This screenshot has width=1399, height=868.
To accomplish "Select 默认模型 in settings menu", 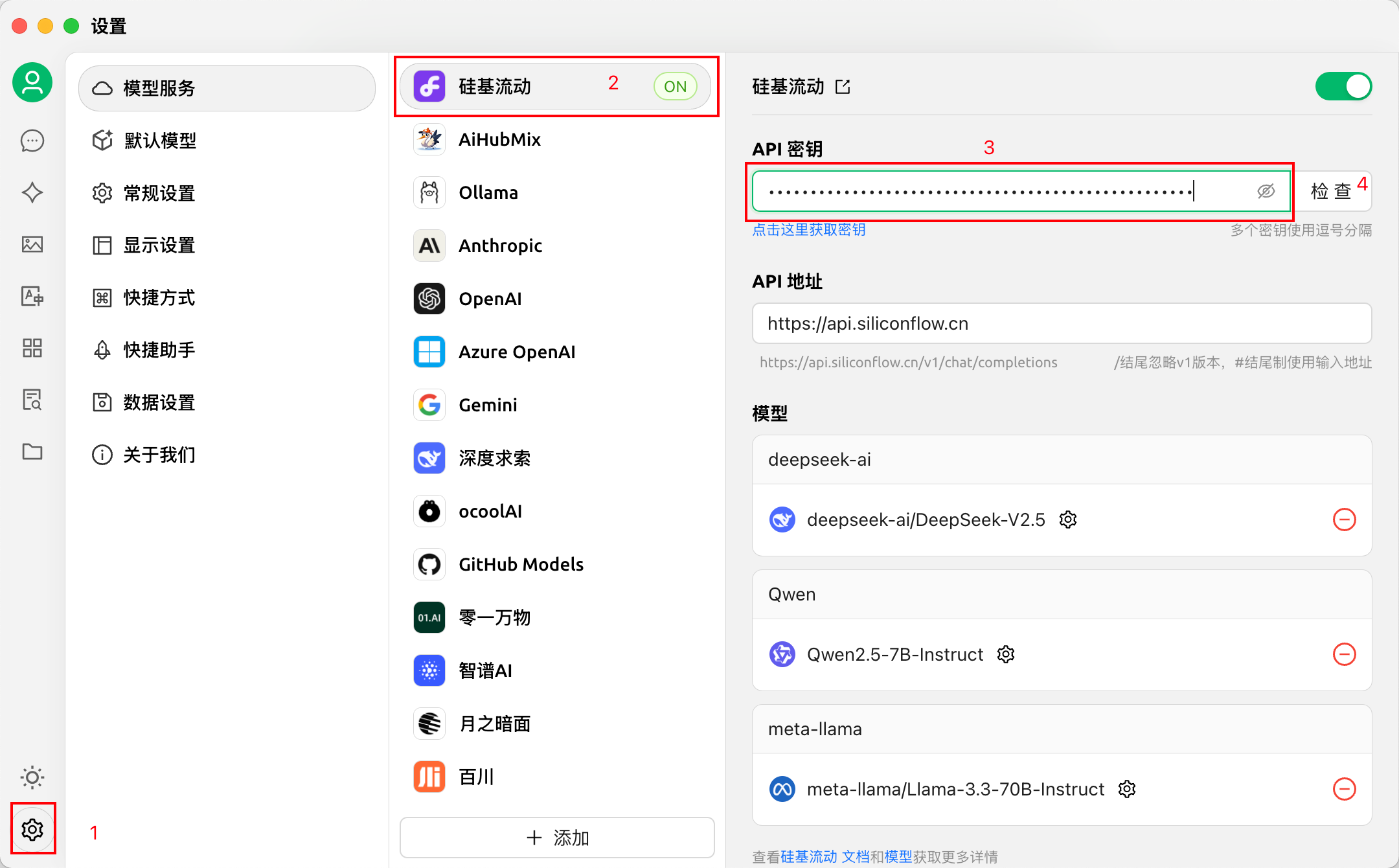I will (x=160, y=141).
